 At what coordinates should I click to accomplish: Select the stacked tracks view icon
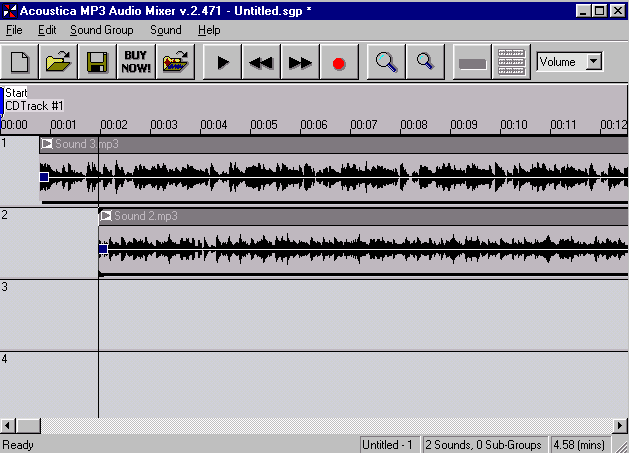(x=511, y=62)
